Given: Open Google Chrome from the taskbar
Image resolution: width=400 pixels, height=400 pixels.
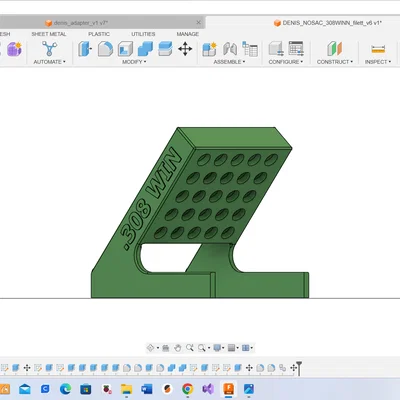Looking at the screenshot, I should point(188,389).
